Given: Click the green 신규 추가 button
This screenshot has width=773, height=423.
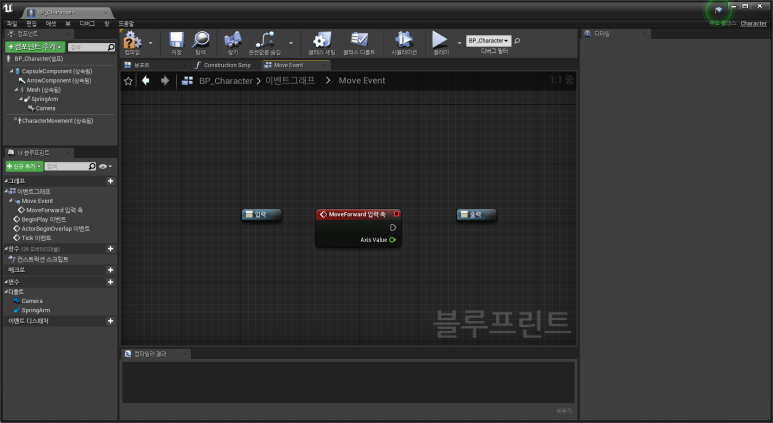Looking at the screenshot, I should (x=24, y=166).
